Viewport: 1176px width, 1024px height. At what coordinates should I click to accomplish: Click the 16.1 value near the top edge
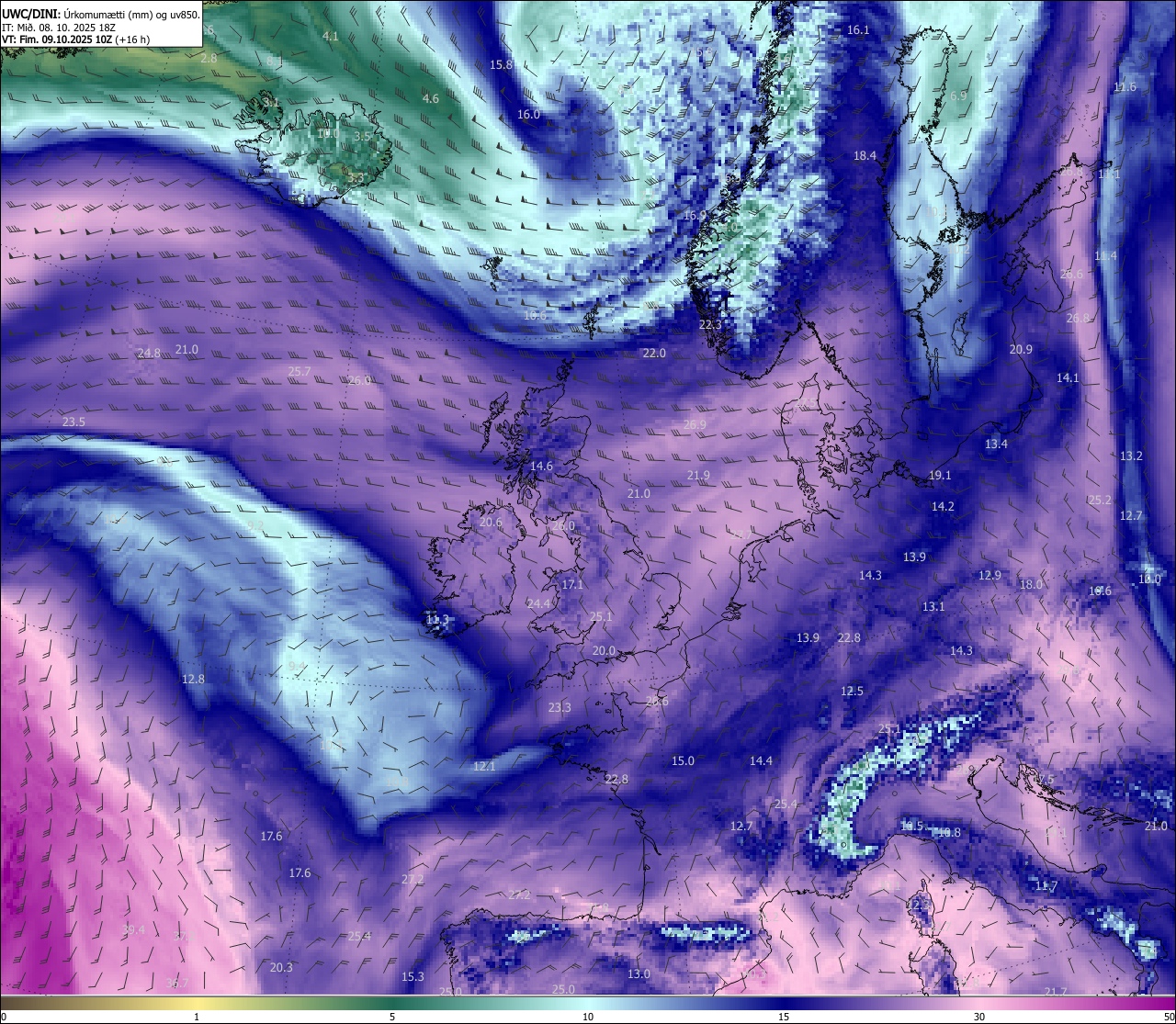click(x=857, y=30)
